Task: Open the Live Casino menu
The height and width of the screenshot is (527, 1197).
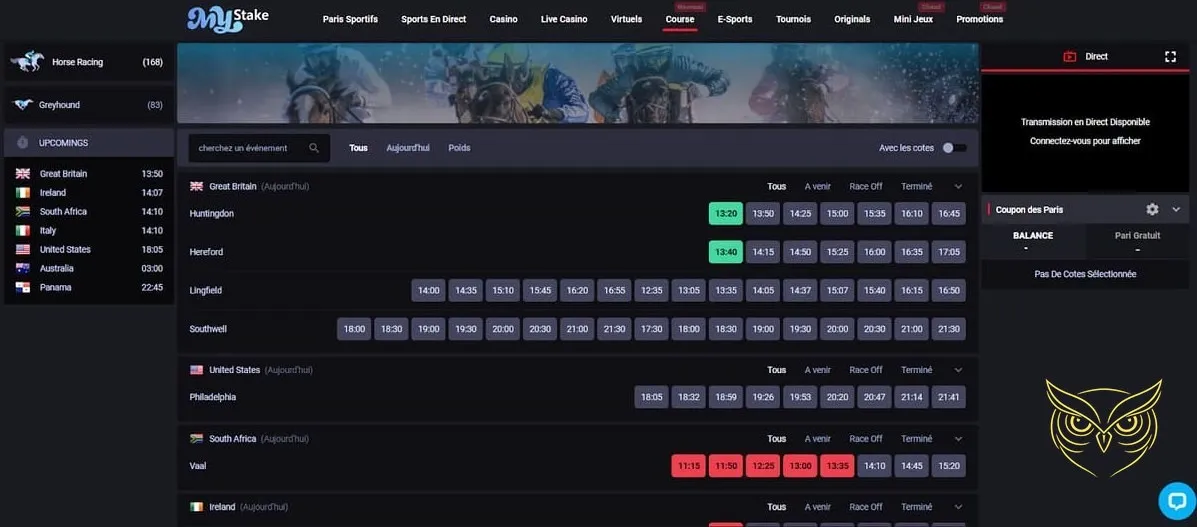Action: (x=564, y=19)
